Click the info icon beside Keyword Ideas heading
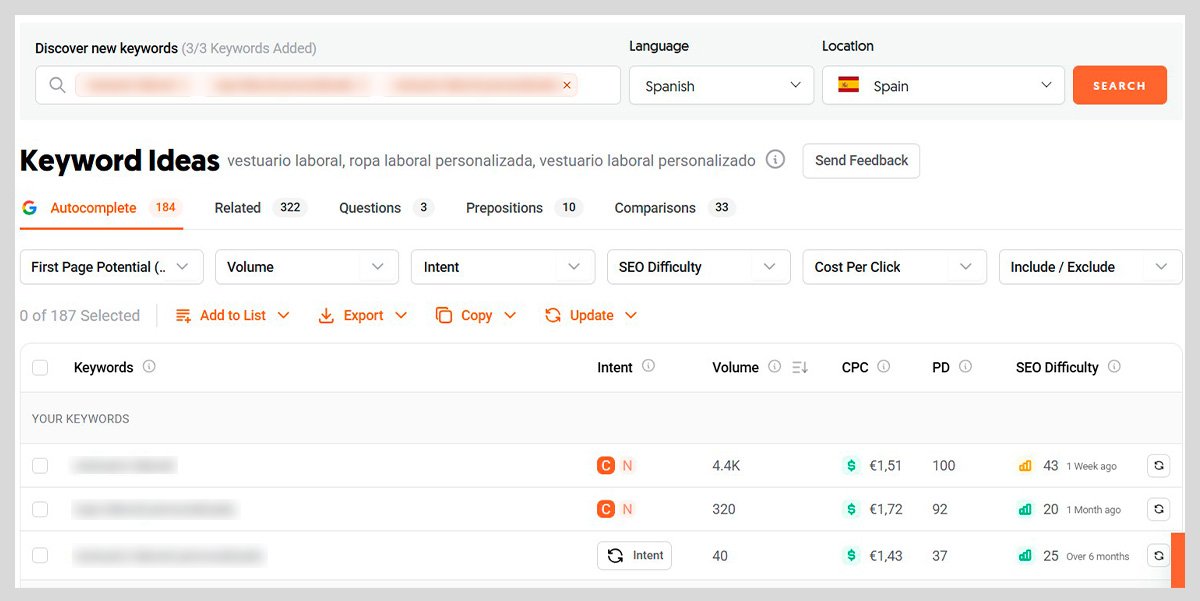Screen dimensions: 1200x601 (775, 160)
